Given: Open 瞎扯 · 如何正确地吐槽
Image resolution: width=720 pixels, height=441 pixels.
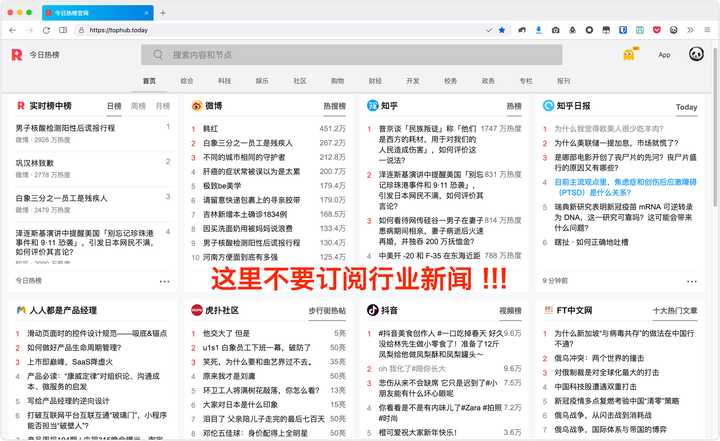Looking at the screenshot, I should [591, 242].
